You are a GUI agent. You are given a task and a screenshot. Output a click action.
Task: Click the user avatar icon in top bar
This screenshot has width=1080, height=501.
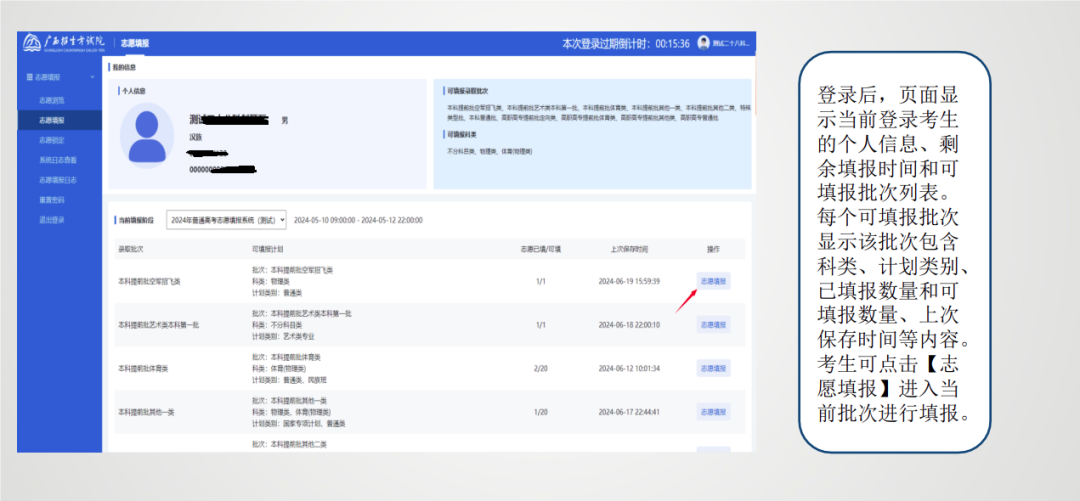pos(703,43)
